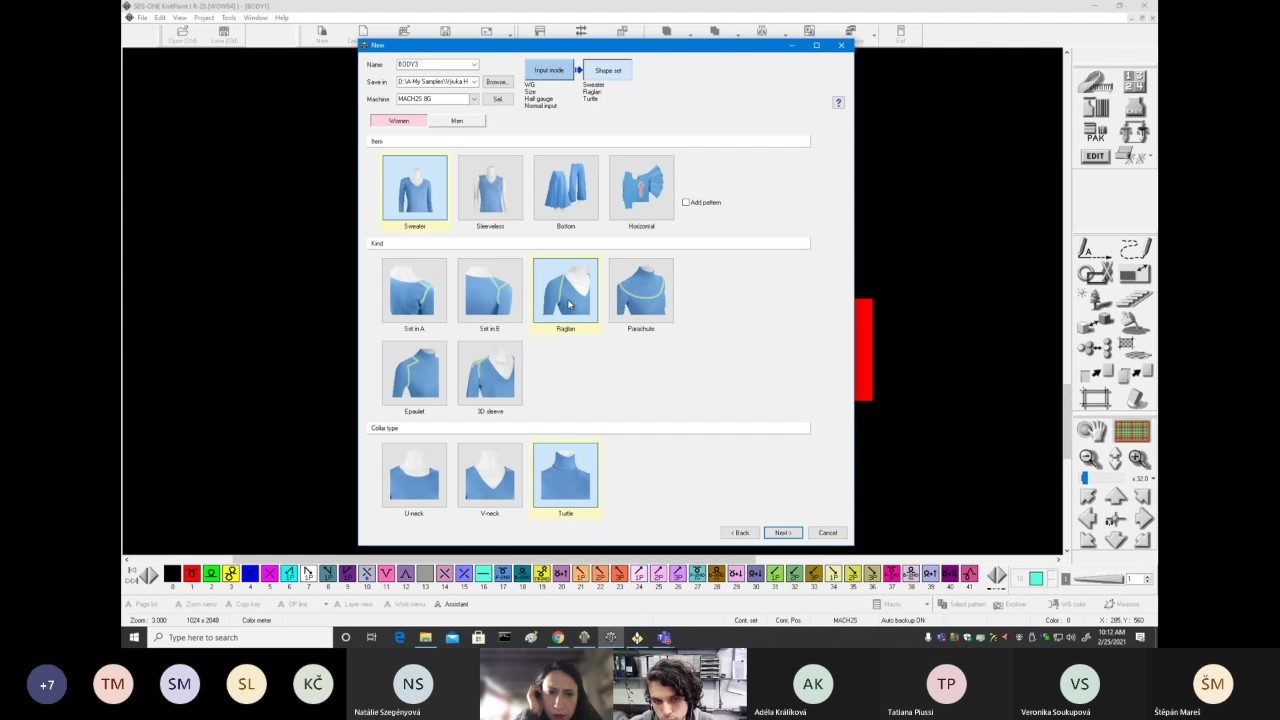Select the hand pan tool

[x=1091, y=431]
